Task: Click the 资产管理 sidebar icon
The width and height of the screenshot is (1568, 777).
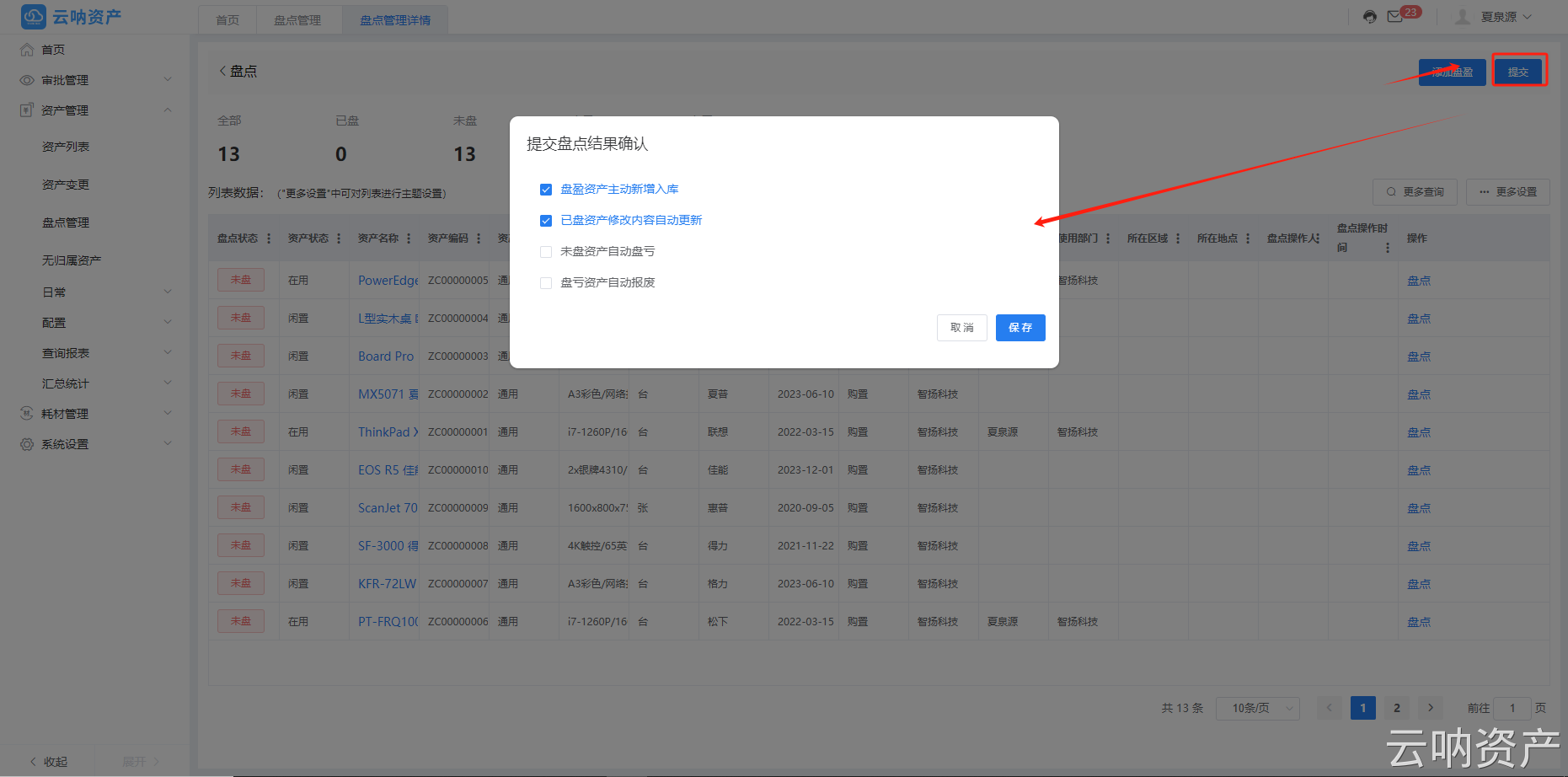Action: coord(27,110)
